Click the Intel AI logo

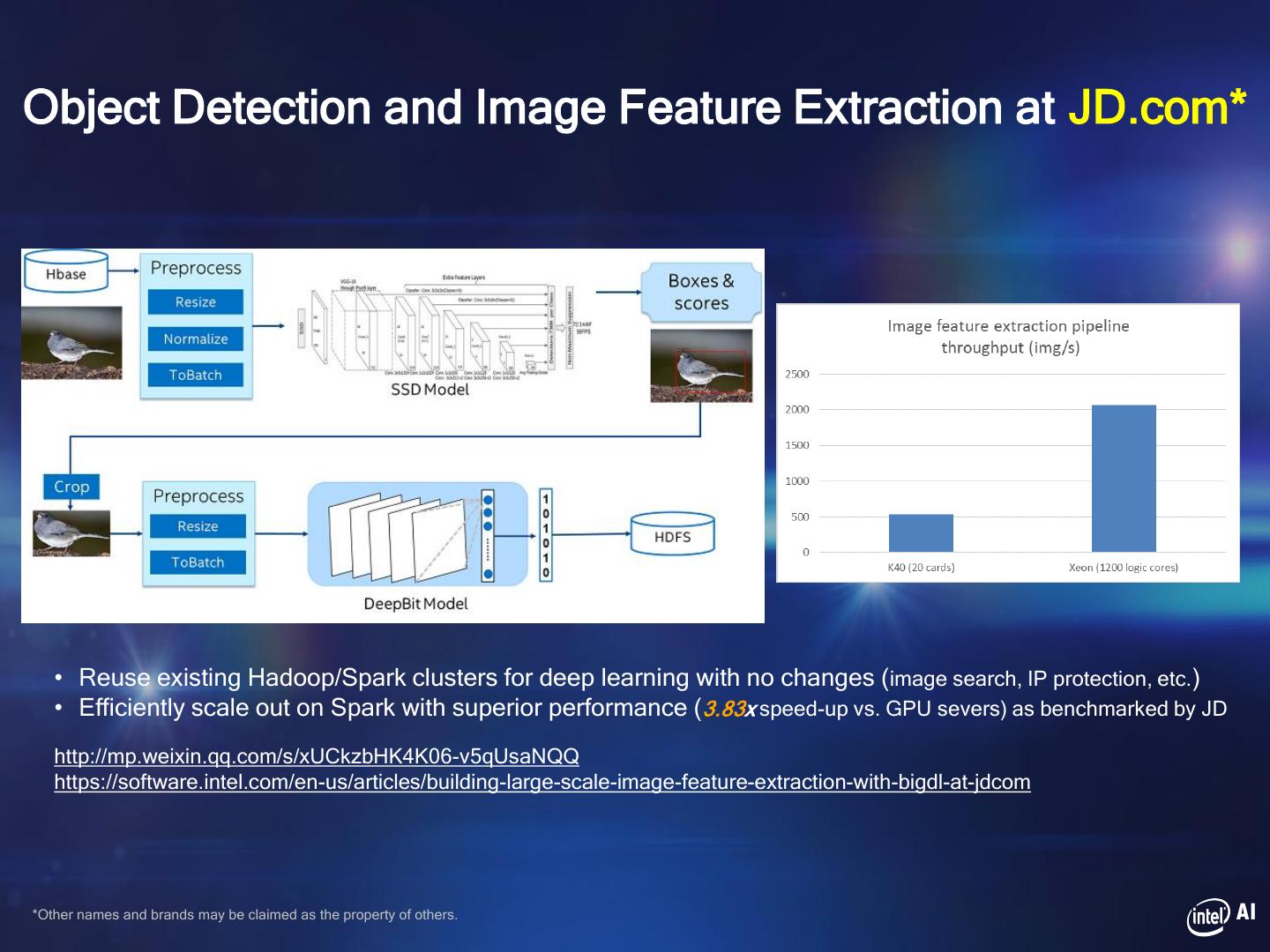click(x=1221, y=916)
